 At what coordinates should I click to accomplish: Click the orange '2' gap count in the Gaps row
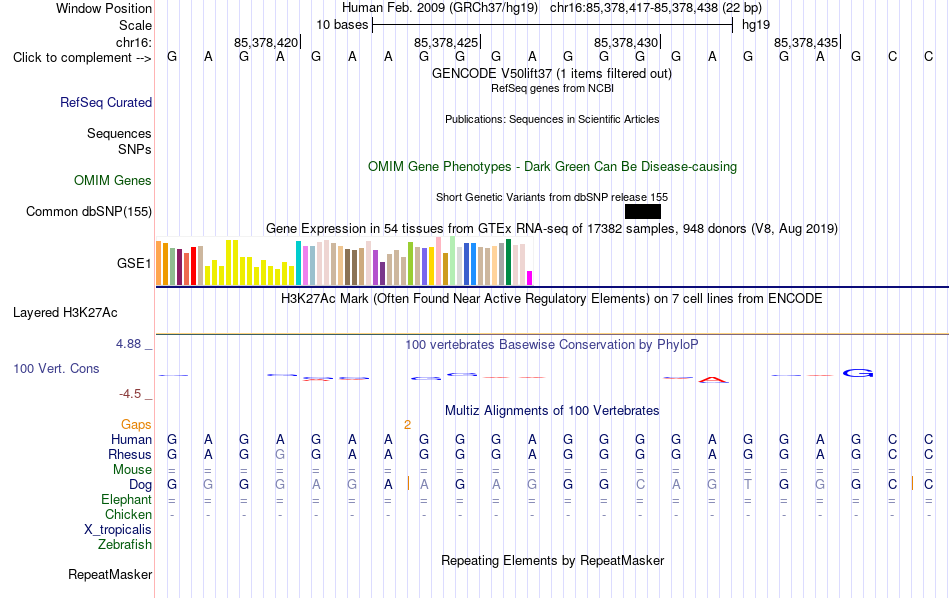[x=407, y=425]
